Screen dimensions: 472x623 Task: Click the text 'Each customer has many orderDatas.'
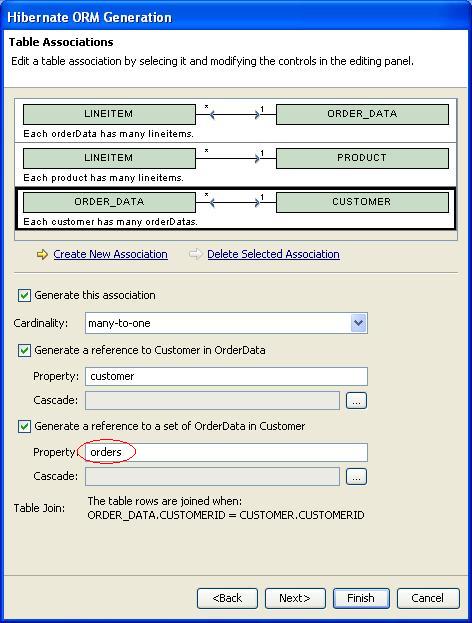(x=110, y=222)
